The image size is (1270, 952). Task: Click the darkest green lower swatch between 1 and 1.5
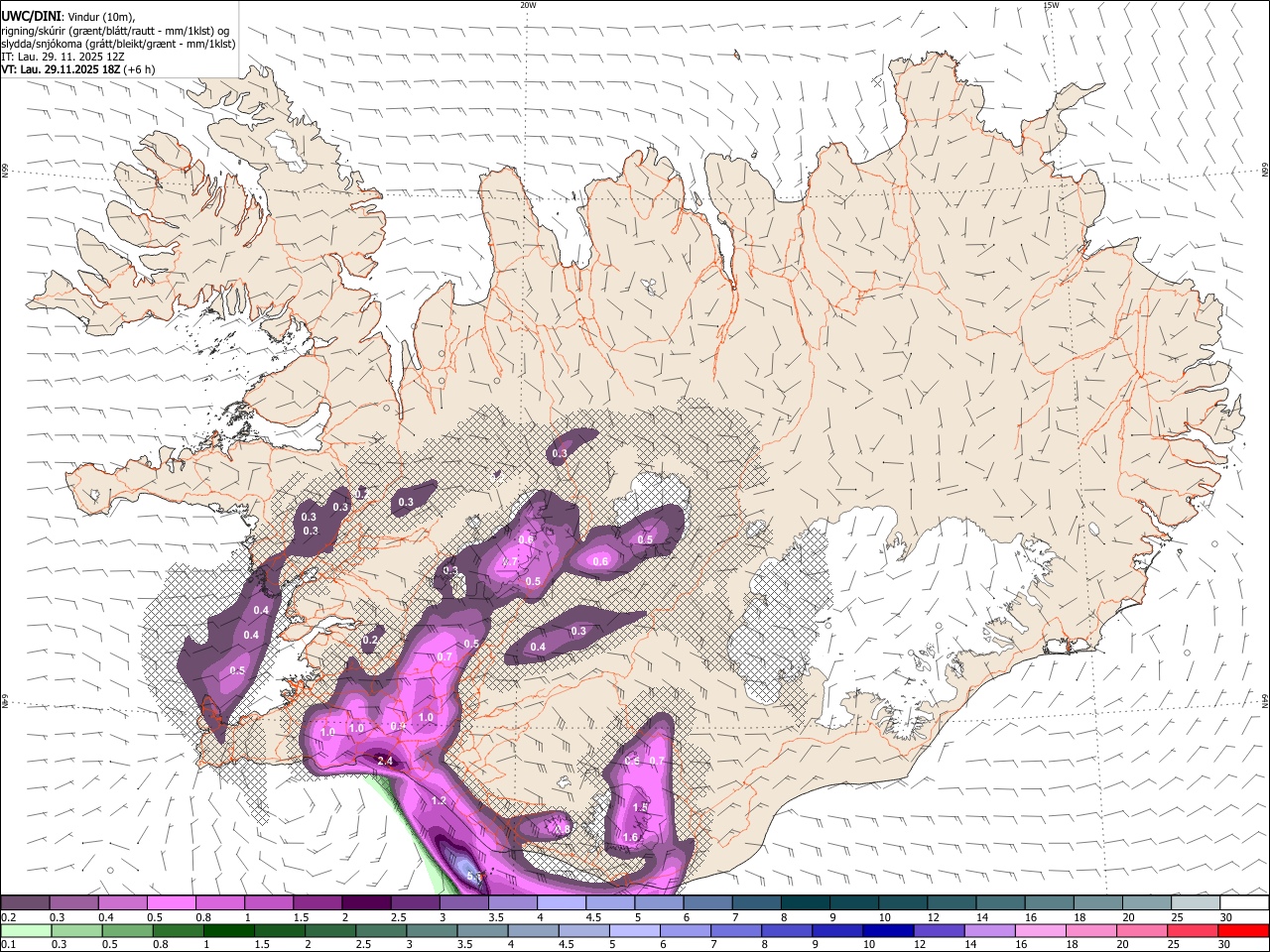229,931
